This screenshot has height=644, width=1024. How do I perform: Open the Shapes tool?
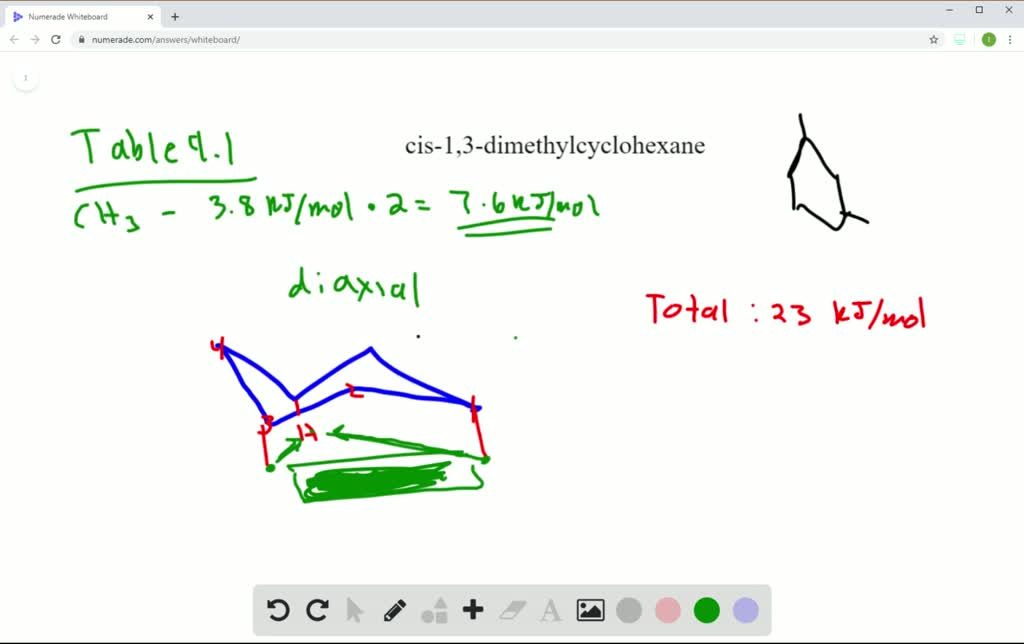pyautogui.click(x=433, y=609)
